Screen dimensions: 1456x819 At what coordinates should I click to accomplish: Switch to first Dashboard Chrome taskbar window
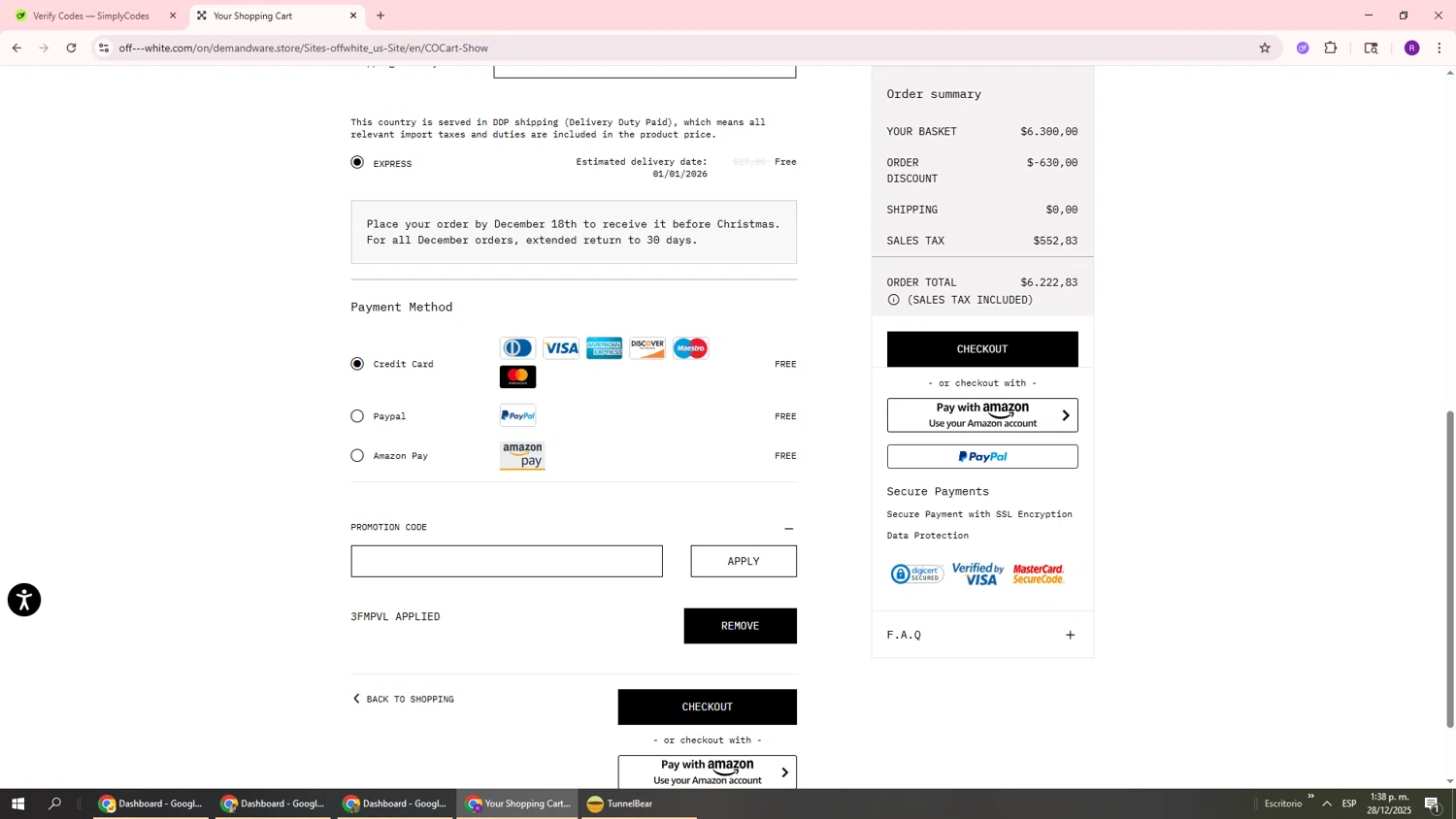click(151, 803)
